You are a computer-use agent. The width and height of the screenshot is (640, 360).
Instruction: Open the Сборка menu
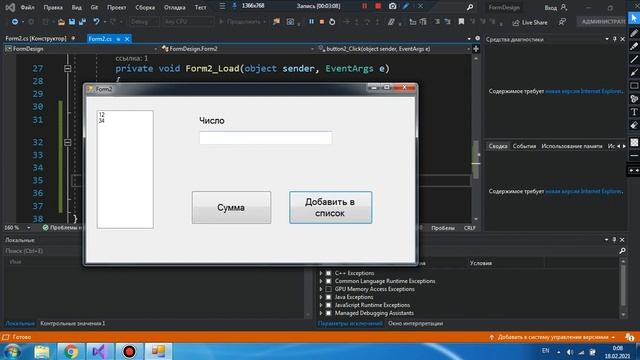[x=145, y=7]
